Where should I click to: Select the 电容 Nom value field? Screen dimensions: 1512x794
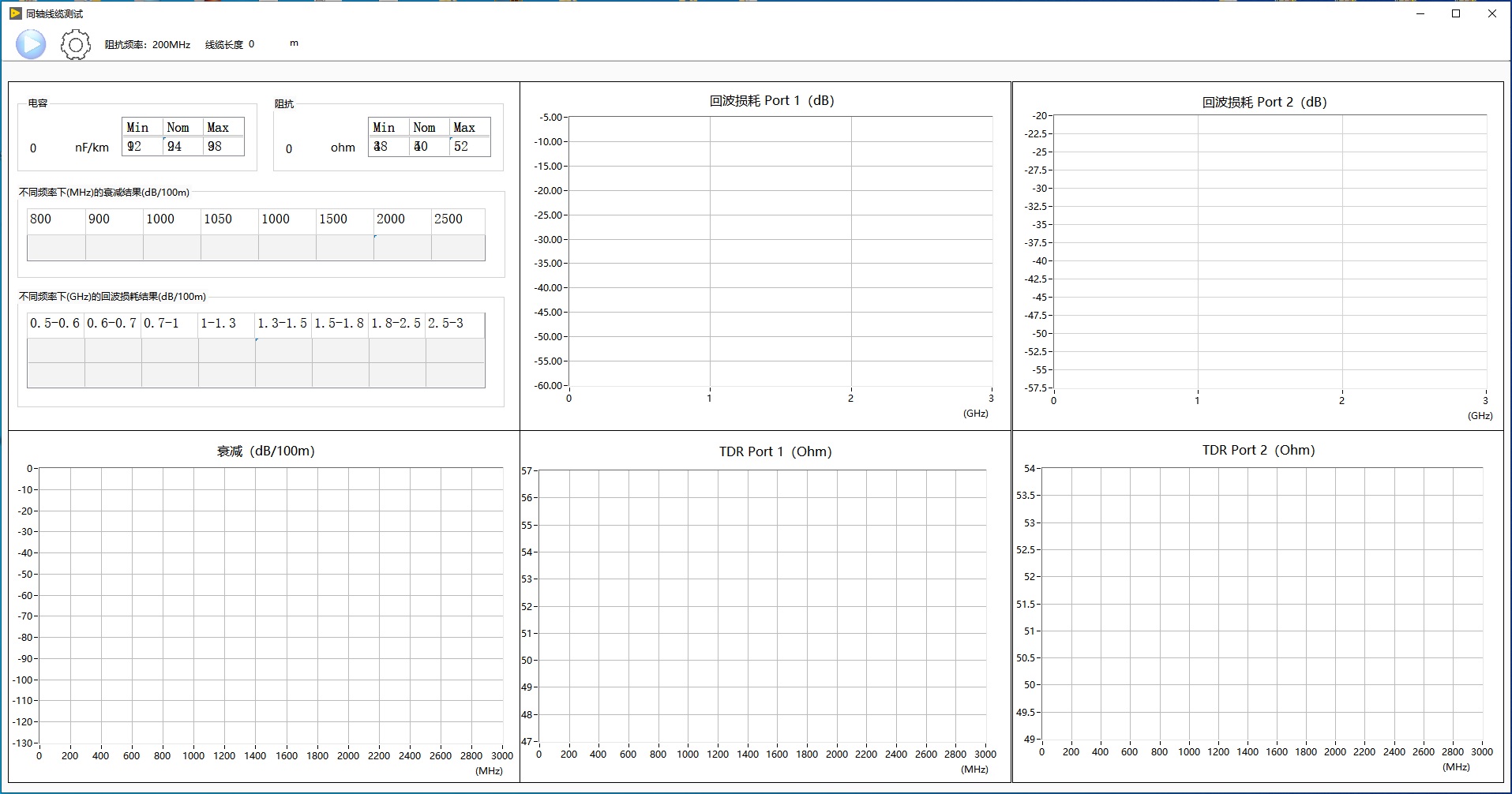tap(183, 147)
